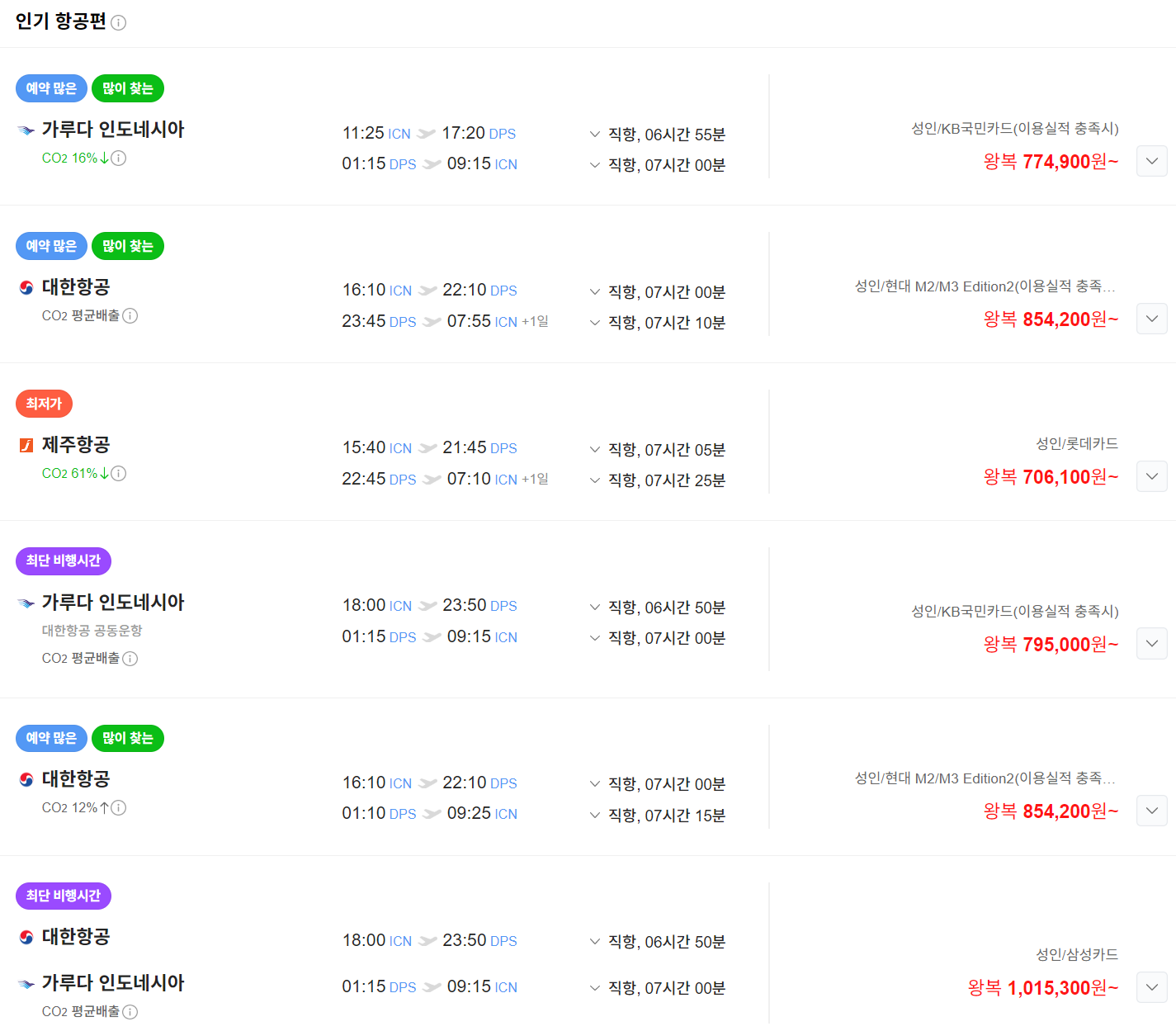This screenshot has width=1176, height=1031.
Task: Click 제주항공 airline logo icon
Action: point(26,446)
